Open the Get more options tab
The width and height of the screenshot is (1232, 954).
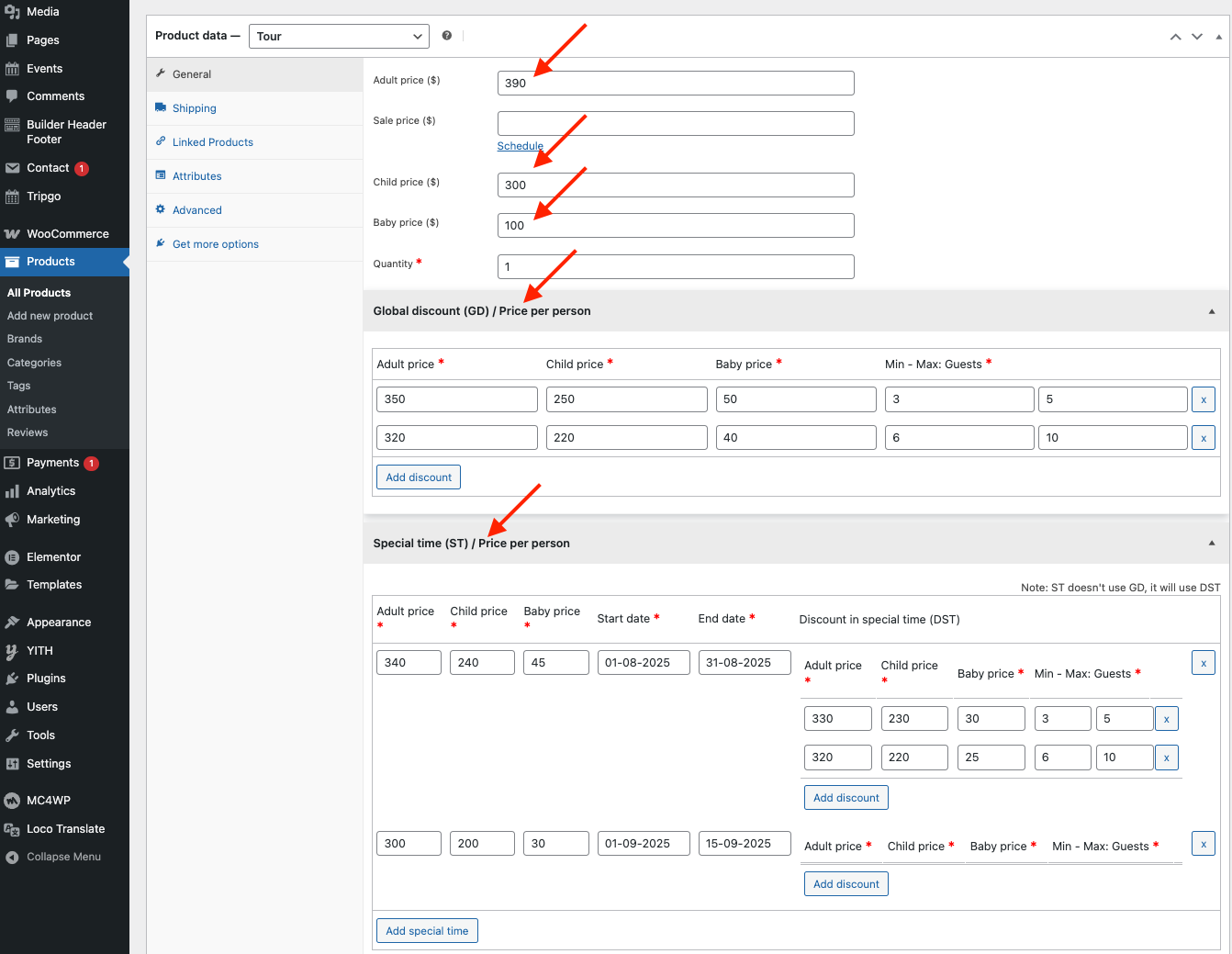point(254,244)
